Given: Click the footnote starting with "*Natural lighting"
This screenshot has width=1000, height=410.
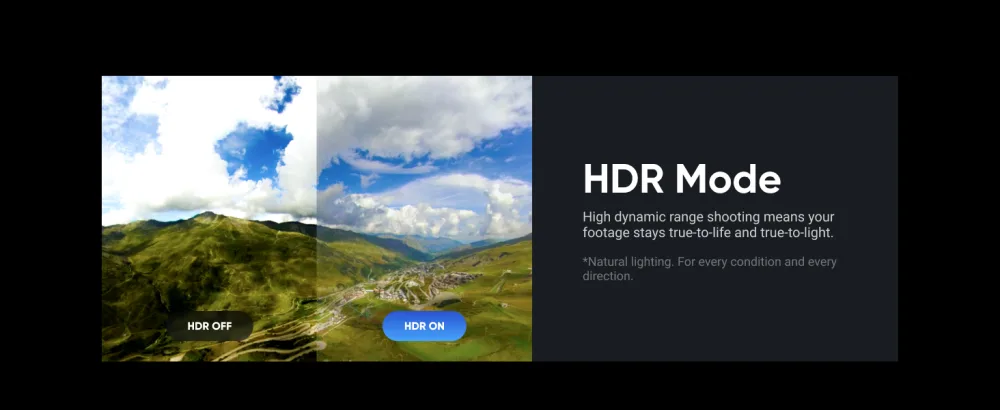Looking at the screenshot, I should 709,269.
